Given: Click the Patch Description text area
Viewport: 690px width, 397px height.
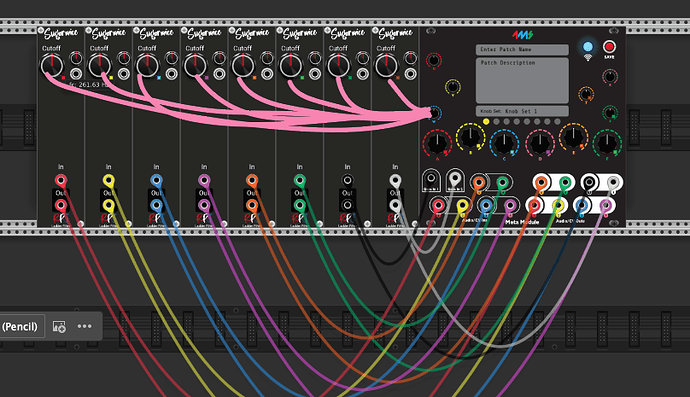Looking at the screenshot, I should click(522, 80).
